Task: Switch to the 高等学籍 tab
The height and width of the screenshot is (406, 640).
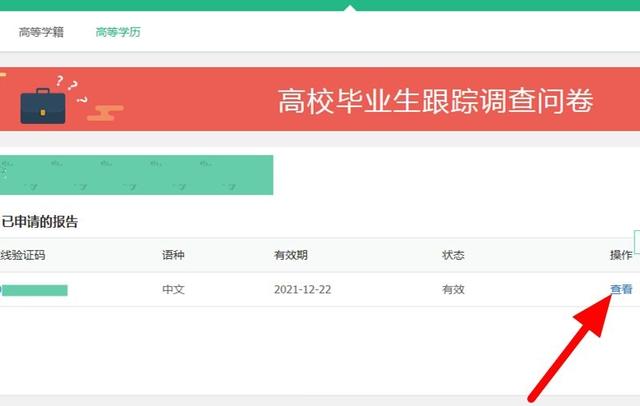Action: [x=41, y=32]
